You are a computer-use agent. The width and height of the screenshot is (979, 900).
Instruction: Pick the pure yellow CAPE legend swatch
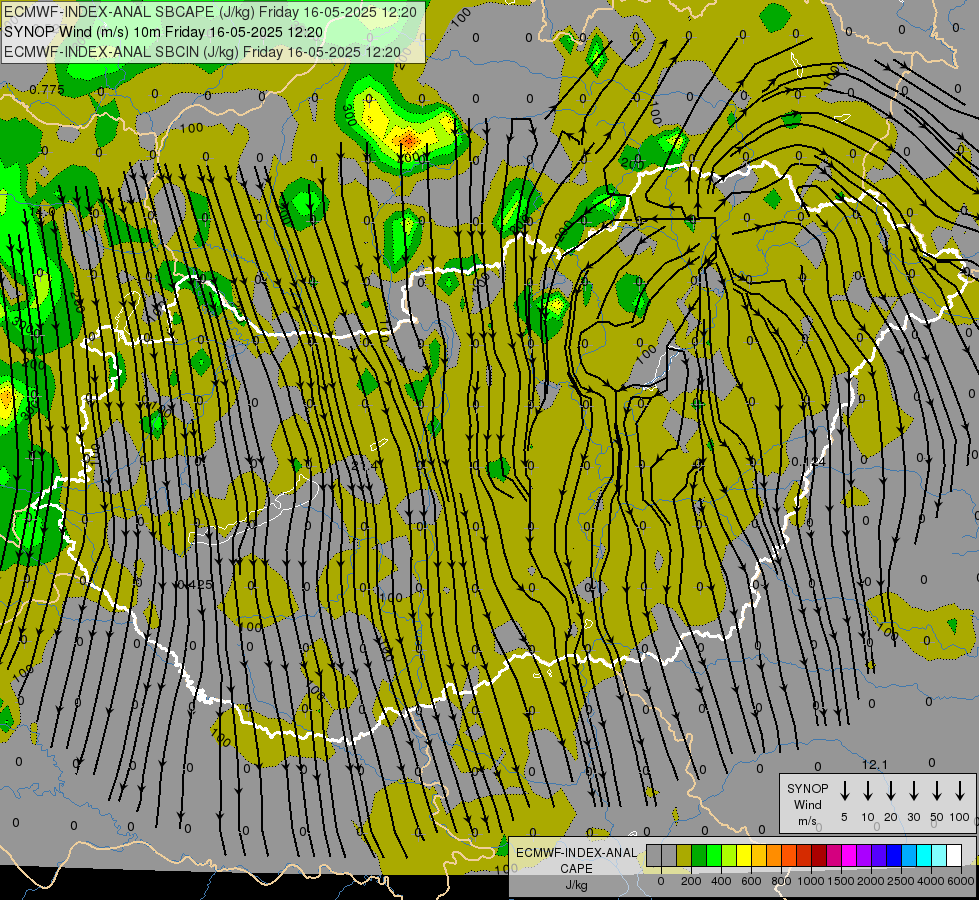point(744,856)
